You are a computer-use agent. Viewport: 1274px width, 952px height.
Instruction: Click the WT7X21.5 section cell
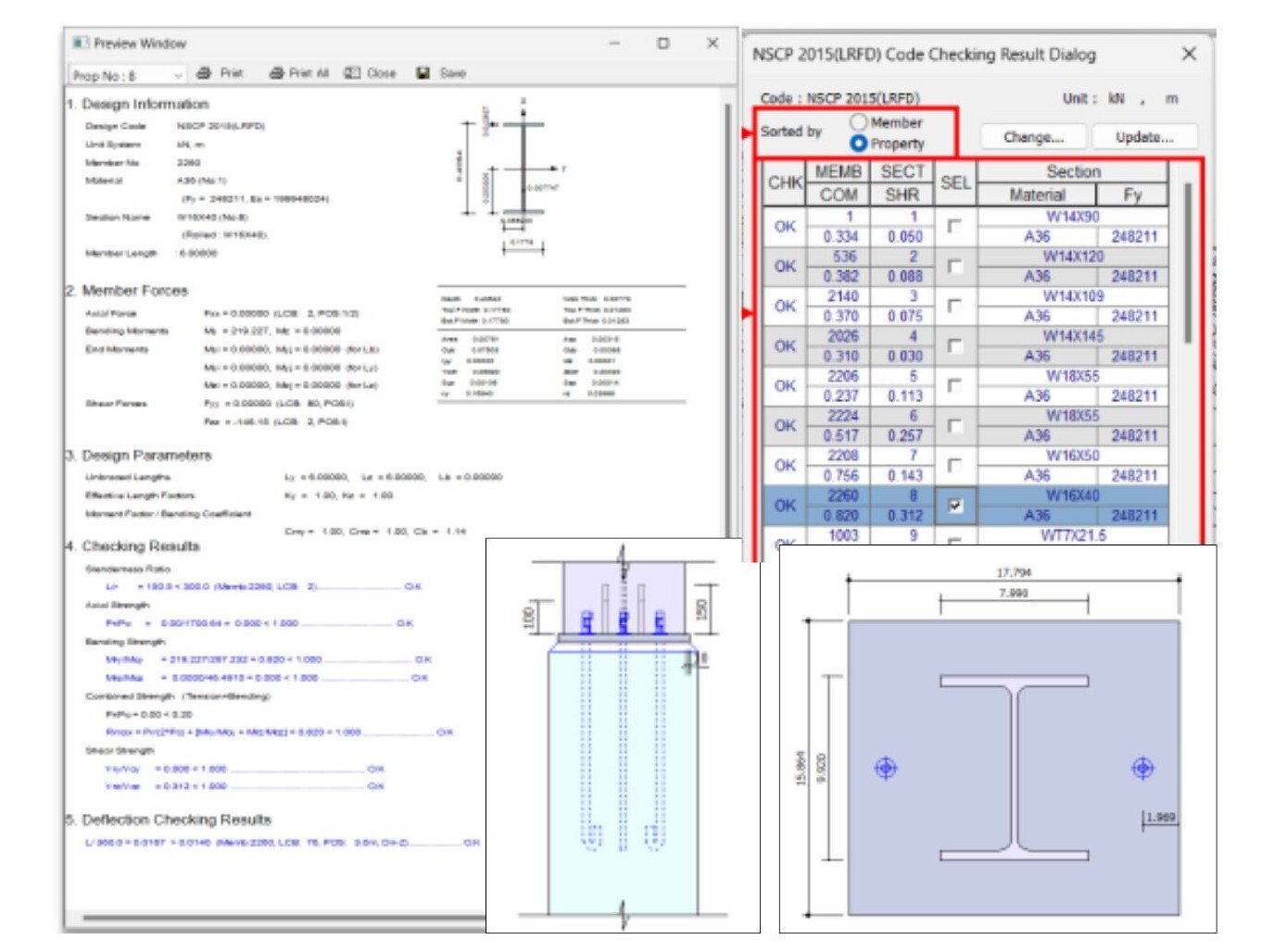(x=1073, y=535)
